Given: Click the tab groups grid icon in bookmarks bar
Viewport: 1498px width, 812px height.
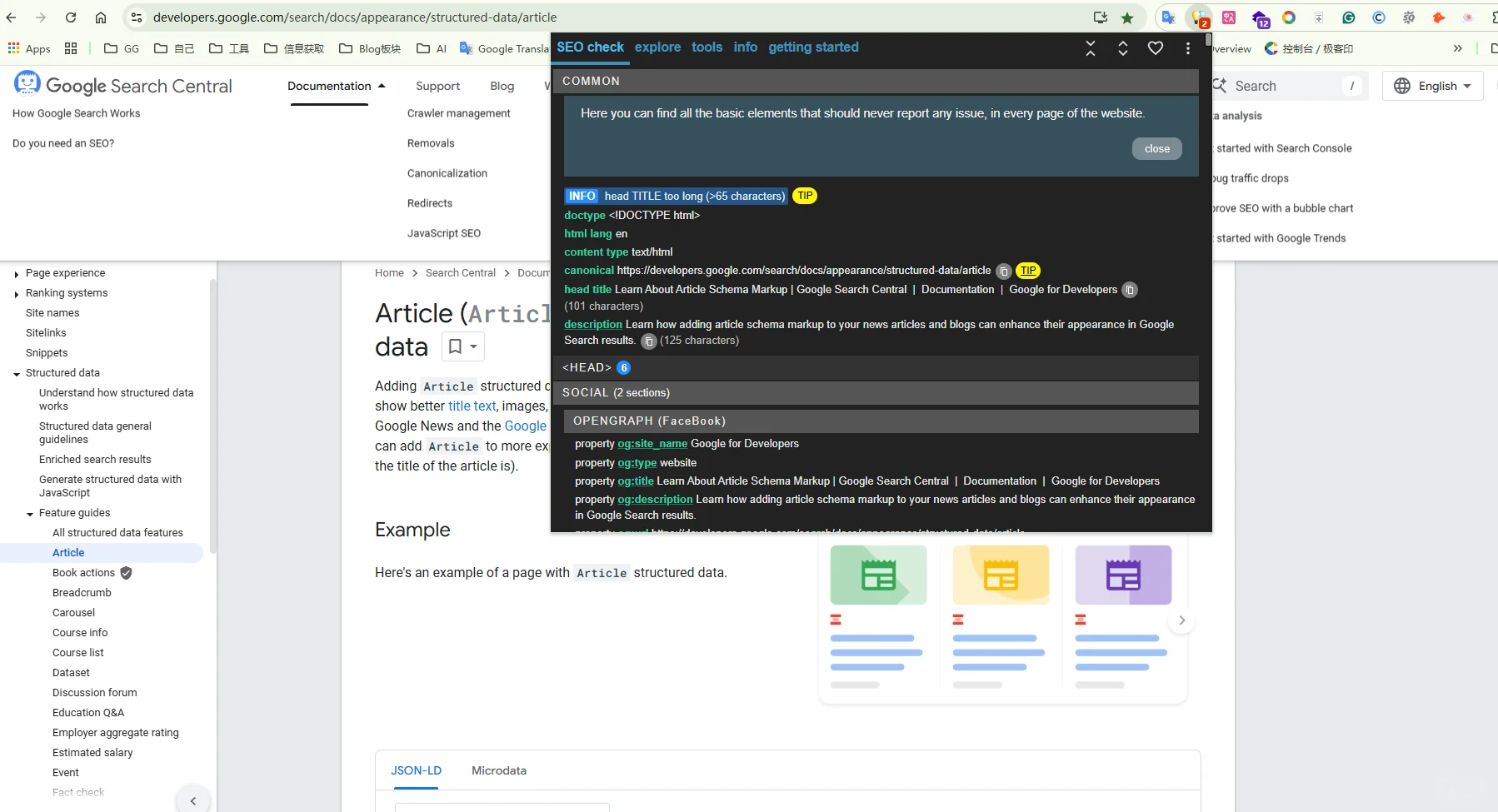Looking at the screenshot, I should click(71, 48).
